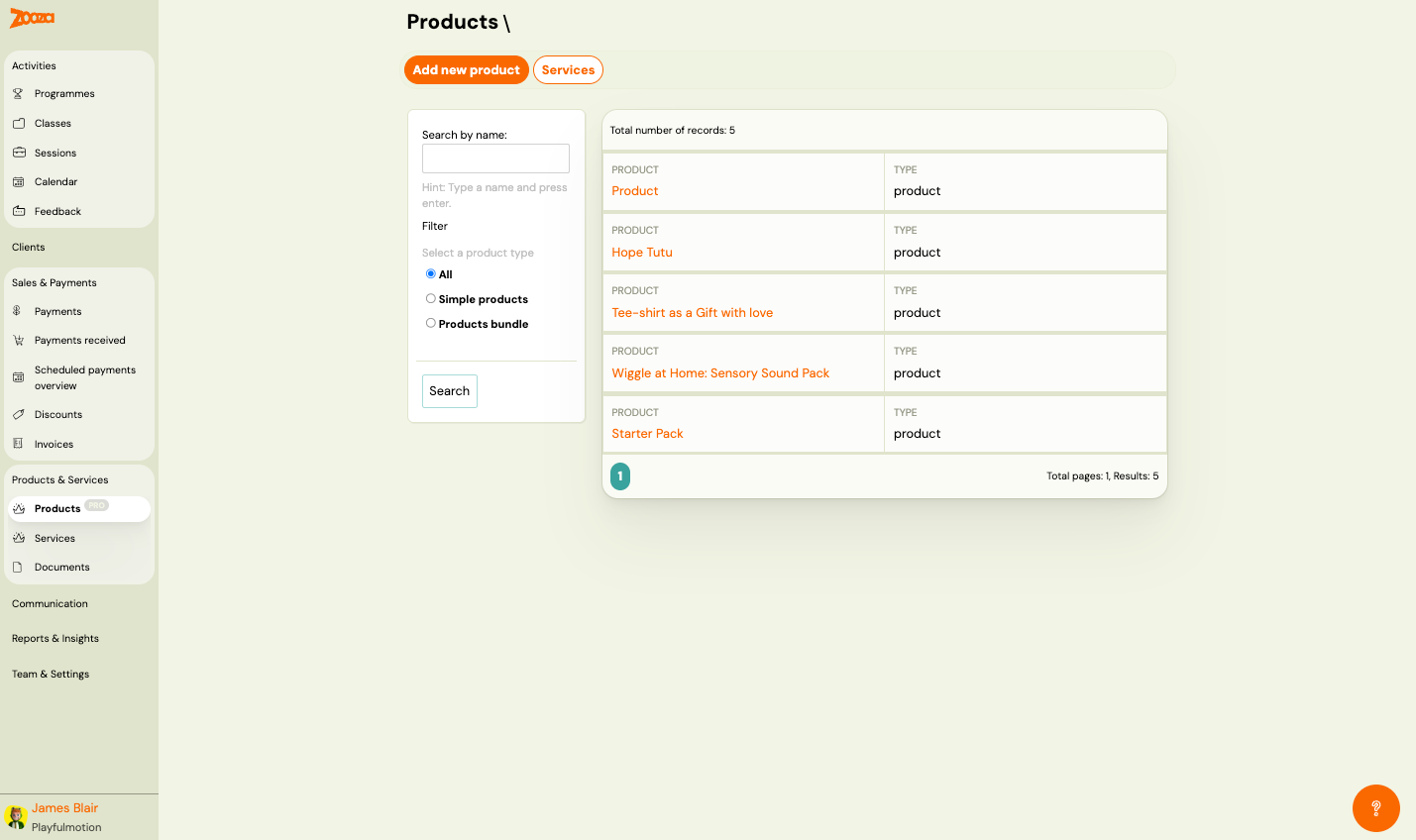Click the Sessions icon in Activities
The image size is (1416, 840).
(19, 153)
